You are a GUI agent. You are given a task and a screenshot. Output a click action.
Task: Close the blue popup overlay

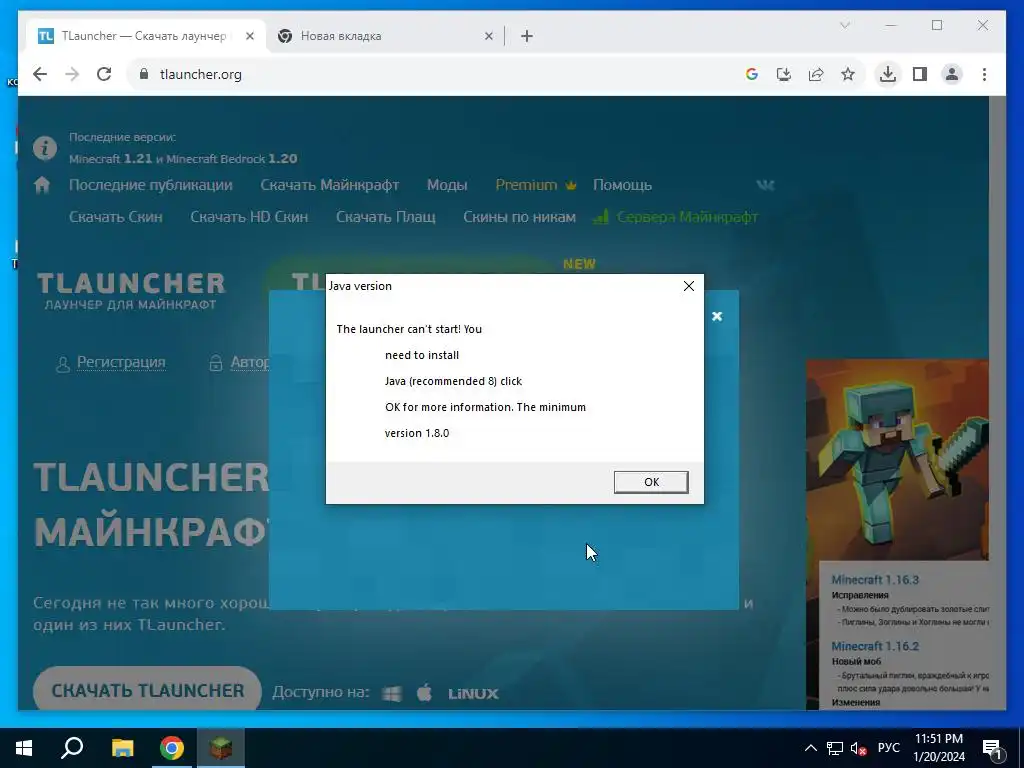(717, 316)
